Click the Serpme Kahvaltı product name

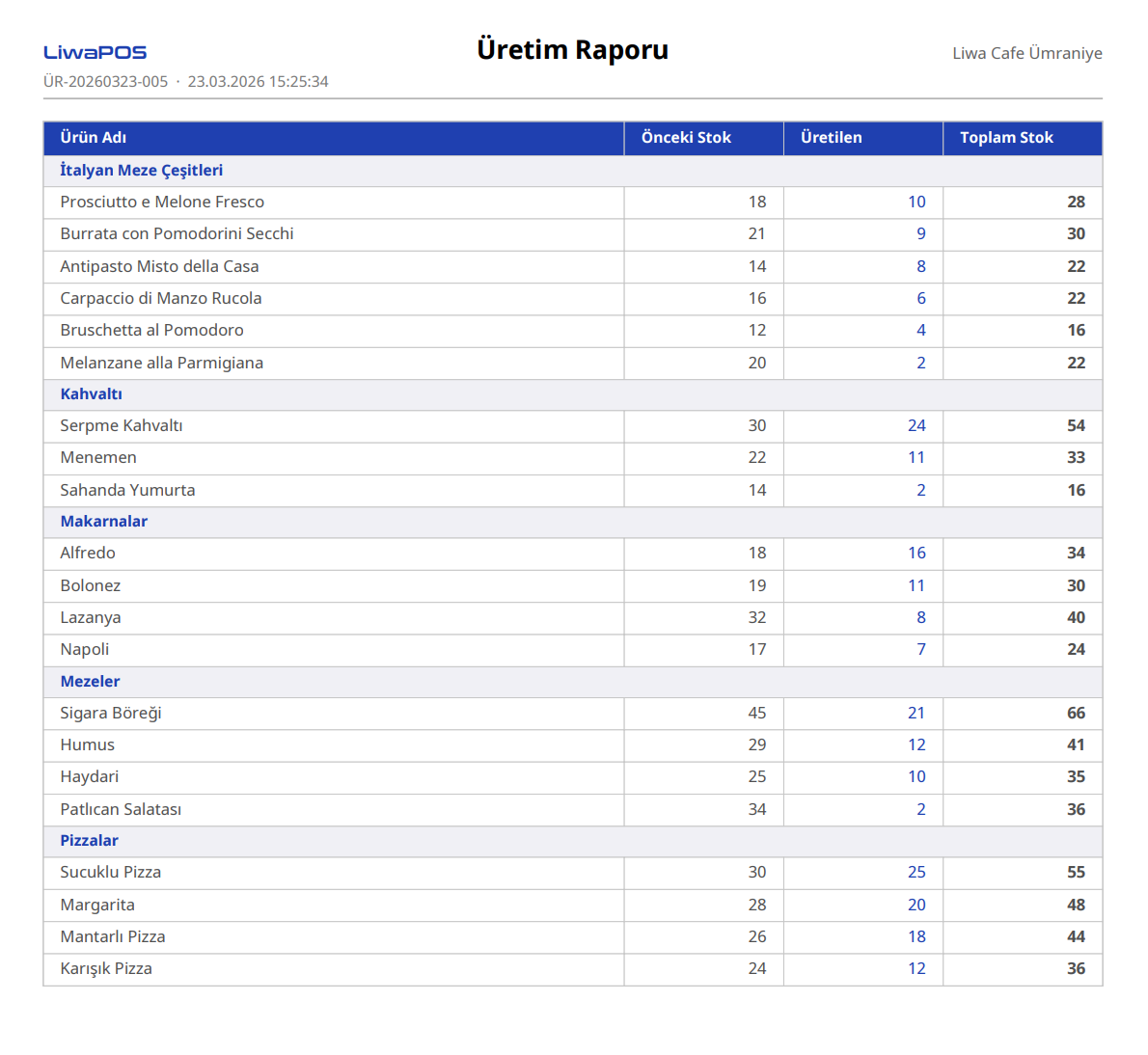click(x=122, y=426)
